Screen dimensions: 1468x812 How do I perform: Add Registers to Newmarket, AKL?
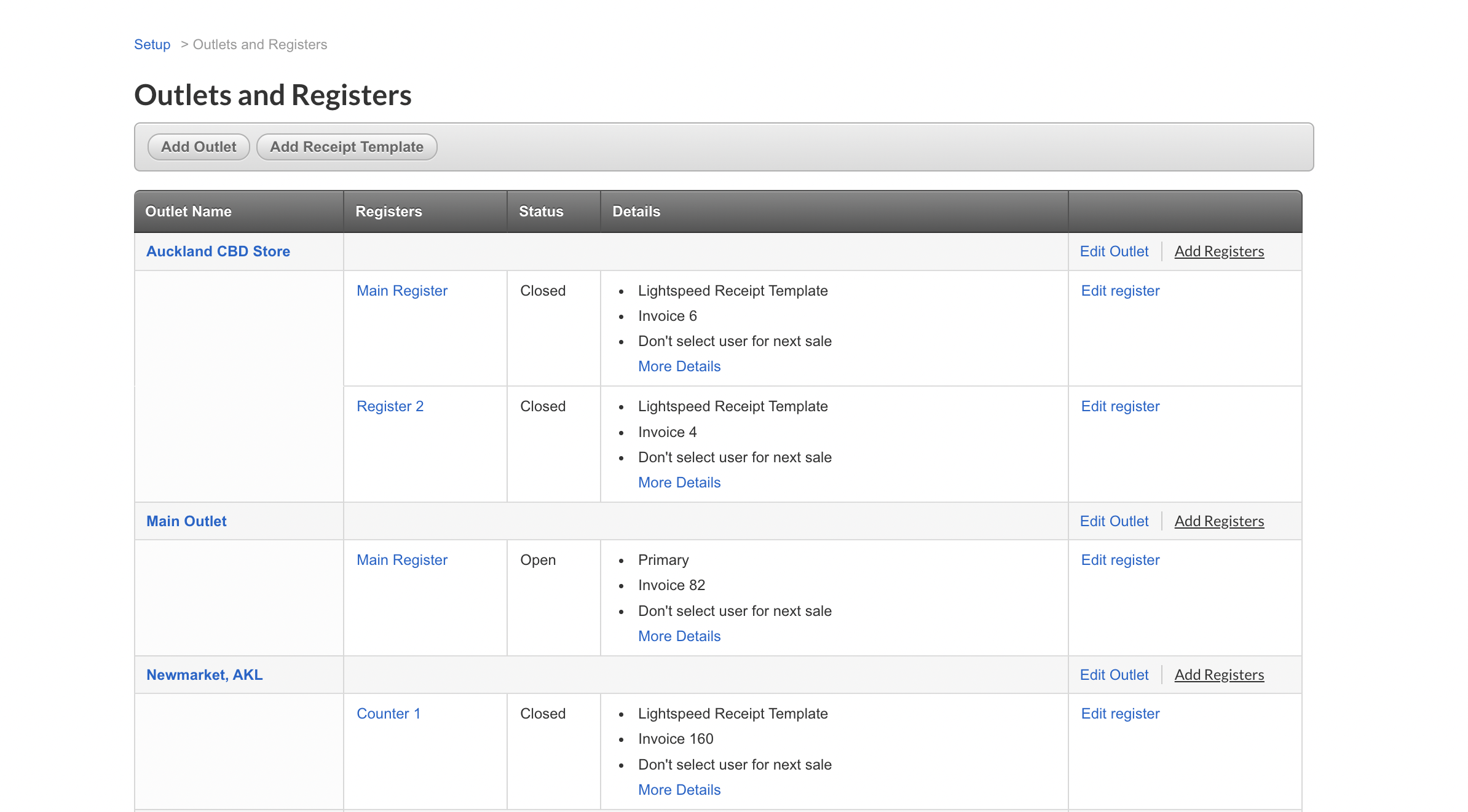point(1219,674)
